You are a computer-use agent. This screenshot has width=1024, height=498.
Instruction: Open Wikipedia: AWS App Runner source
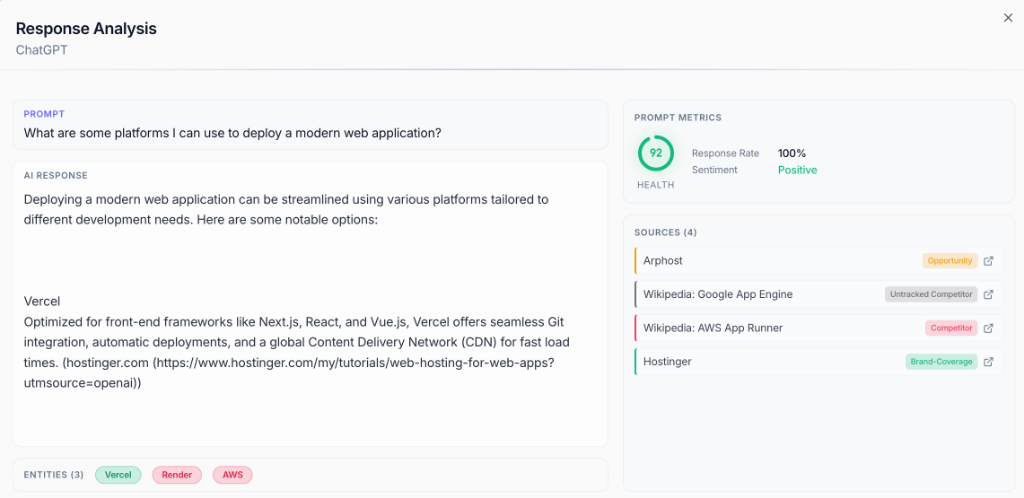712,328
